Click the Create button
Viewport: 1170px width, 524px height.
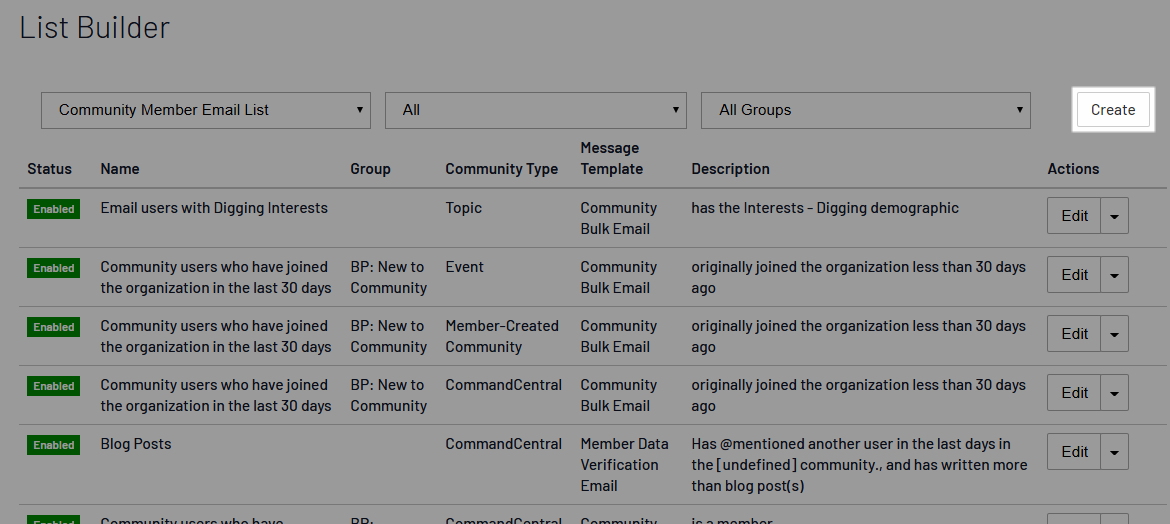click(1113, 110)
